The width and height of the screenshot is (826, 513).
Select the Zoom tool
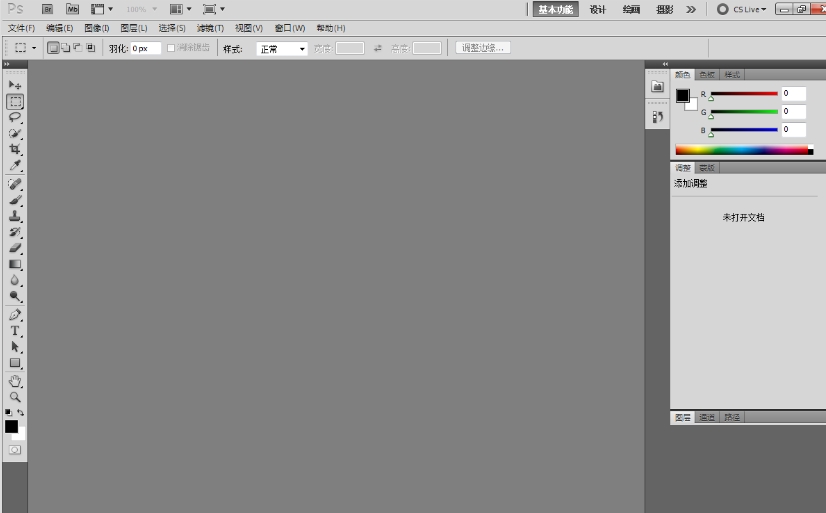coord(15,397)
